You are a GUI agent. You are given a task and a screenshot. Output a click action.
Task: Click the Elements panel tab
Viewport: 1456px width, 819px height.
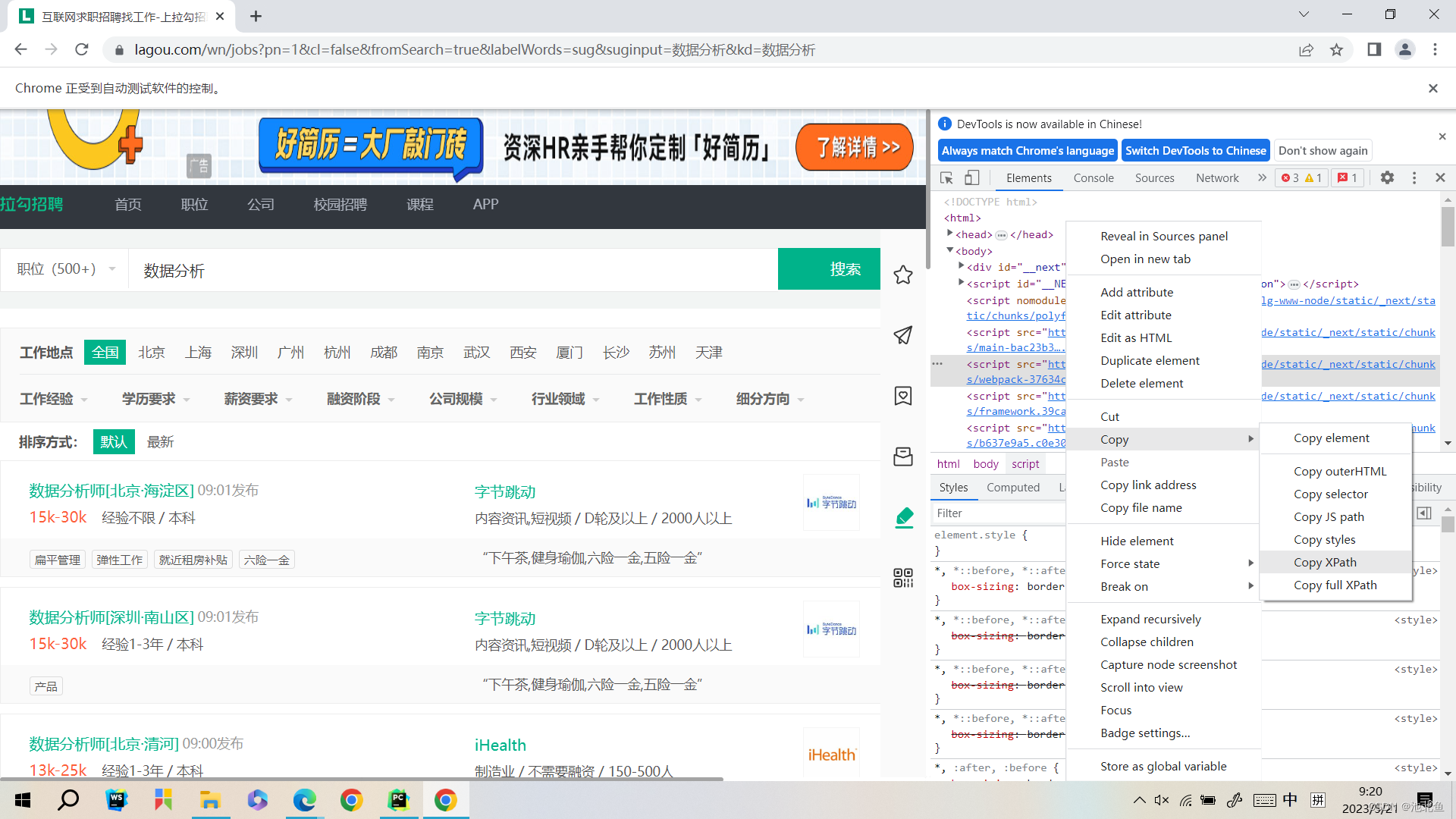[1028, 178]
